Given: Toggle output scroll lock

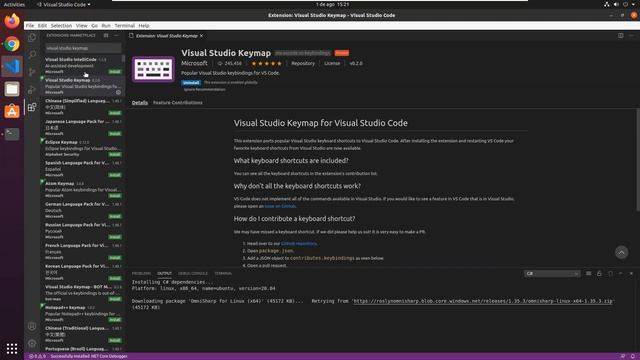Looking at the screenshot, I should 599,273.
